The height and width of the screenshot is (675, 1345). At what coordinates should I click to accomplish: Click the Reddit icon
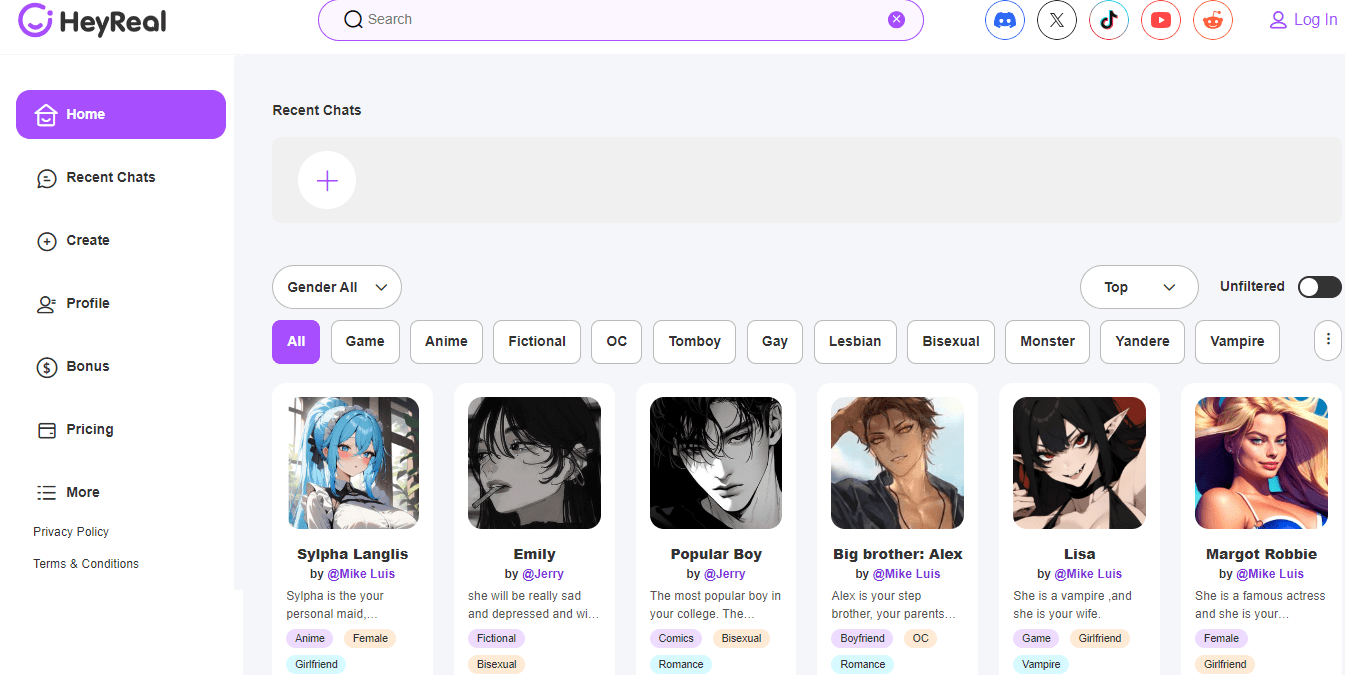1212,19
